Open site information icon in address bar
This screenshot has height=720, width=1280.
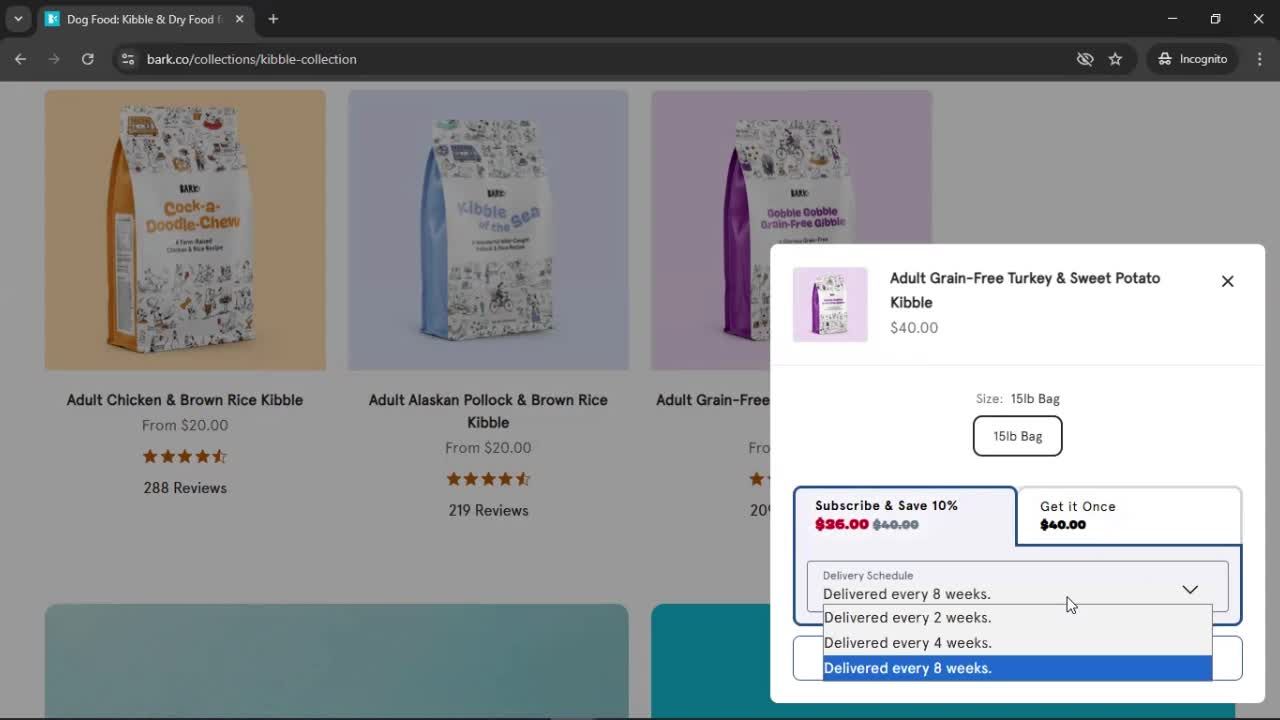pos(127,59)
